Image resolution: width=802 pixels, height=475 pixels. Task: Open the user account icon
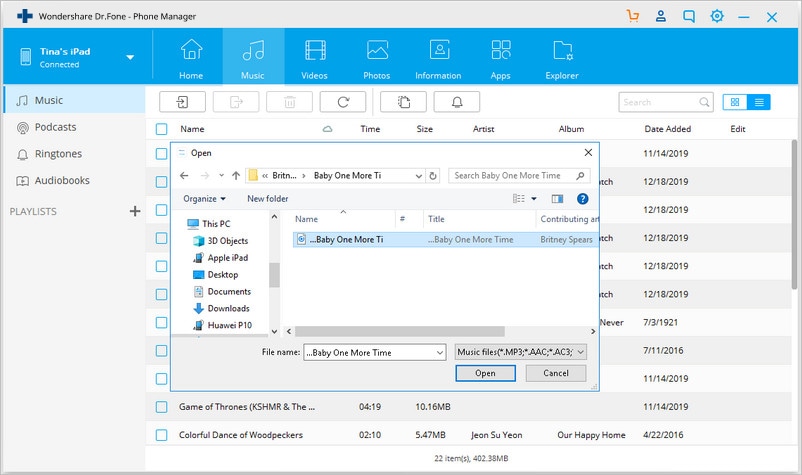click(661, 16)
